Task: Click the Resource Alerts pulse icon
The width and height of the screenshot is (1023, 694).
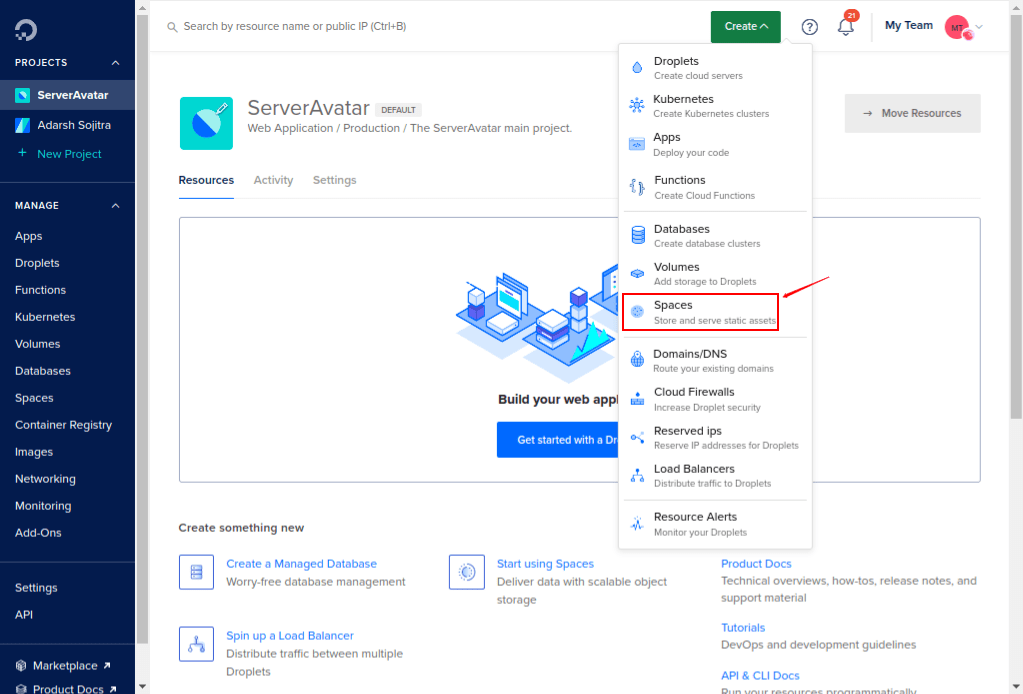Action: 637,524
